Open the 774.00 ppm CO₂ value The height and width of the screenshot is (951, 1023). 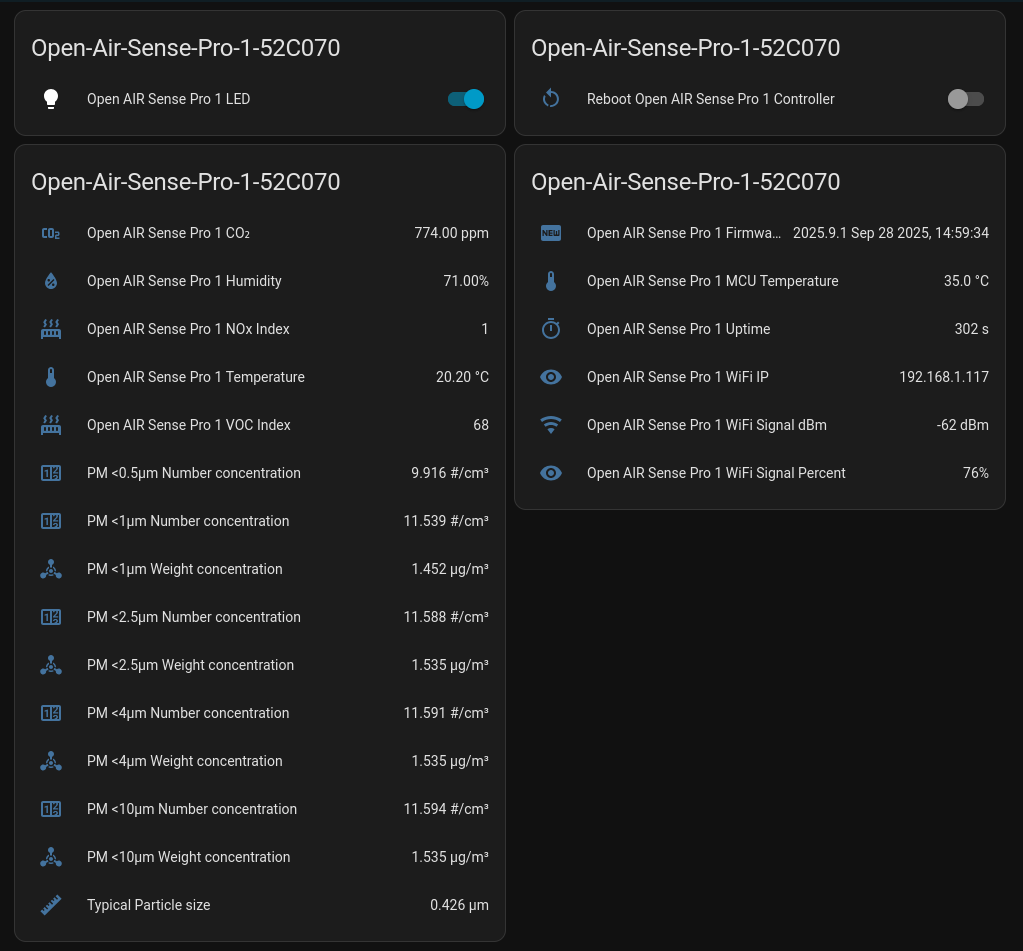pyautogui.click(x=451, y=233)
